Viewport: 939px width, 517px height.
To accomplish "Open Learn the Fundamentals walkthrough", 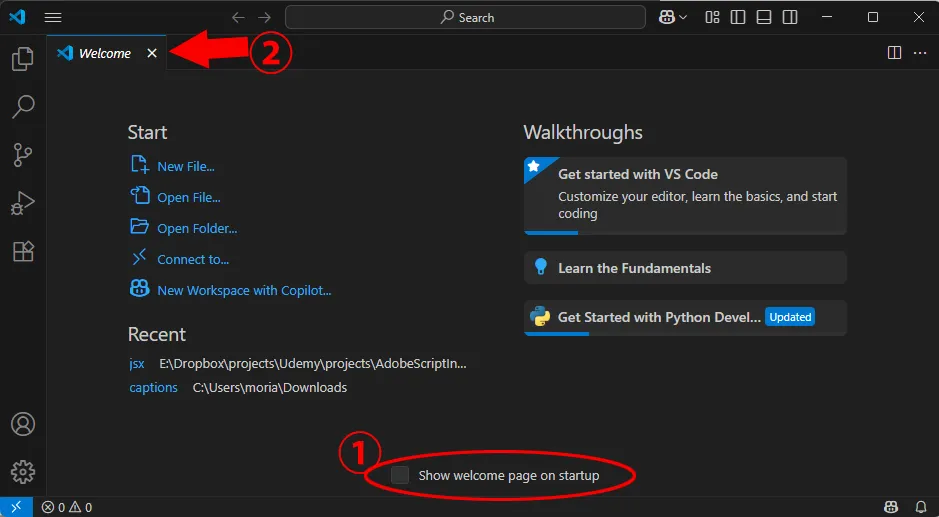I will pyautogui.click(x=685, y=268).
